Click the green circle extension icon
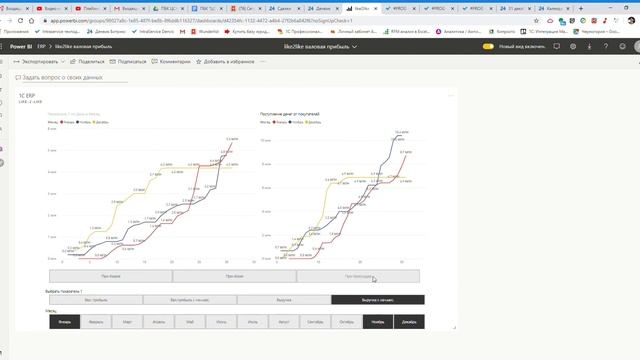This screenshot has height=360, width=640. click(x=583, y=20)
